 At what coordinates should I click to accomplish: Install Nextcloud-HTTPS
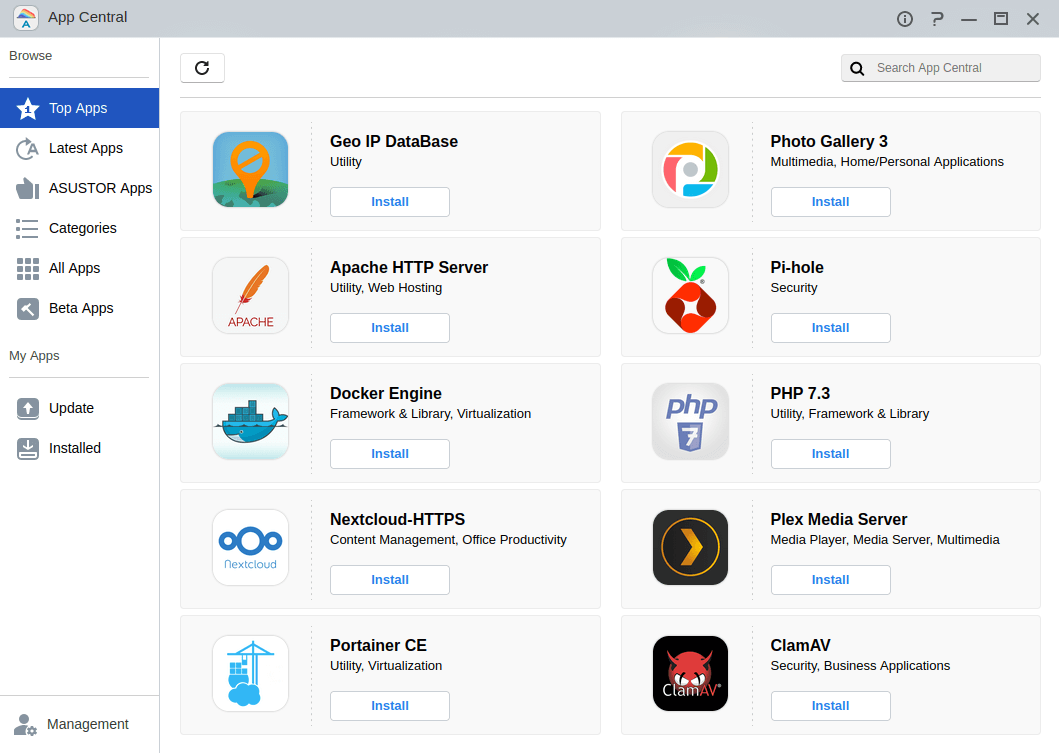coord(390,579)
